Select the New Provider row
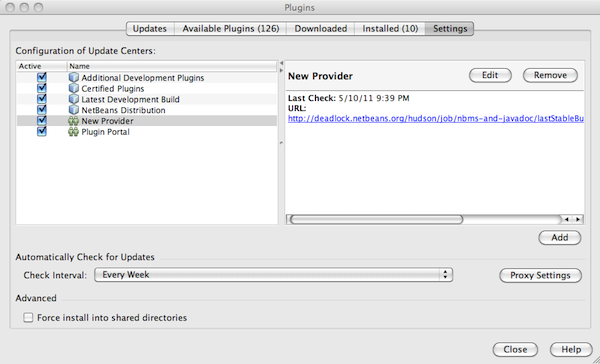Screen dimensions: 600x364 pyautogui.click(x=147, y=121)
